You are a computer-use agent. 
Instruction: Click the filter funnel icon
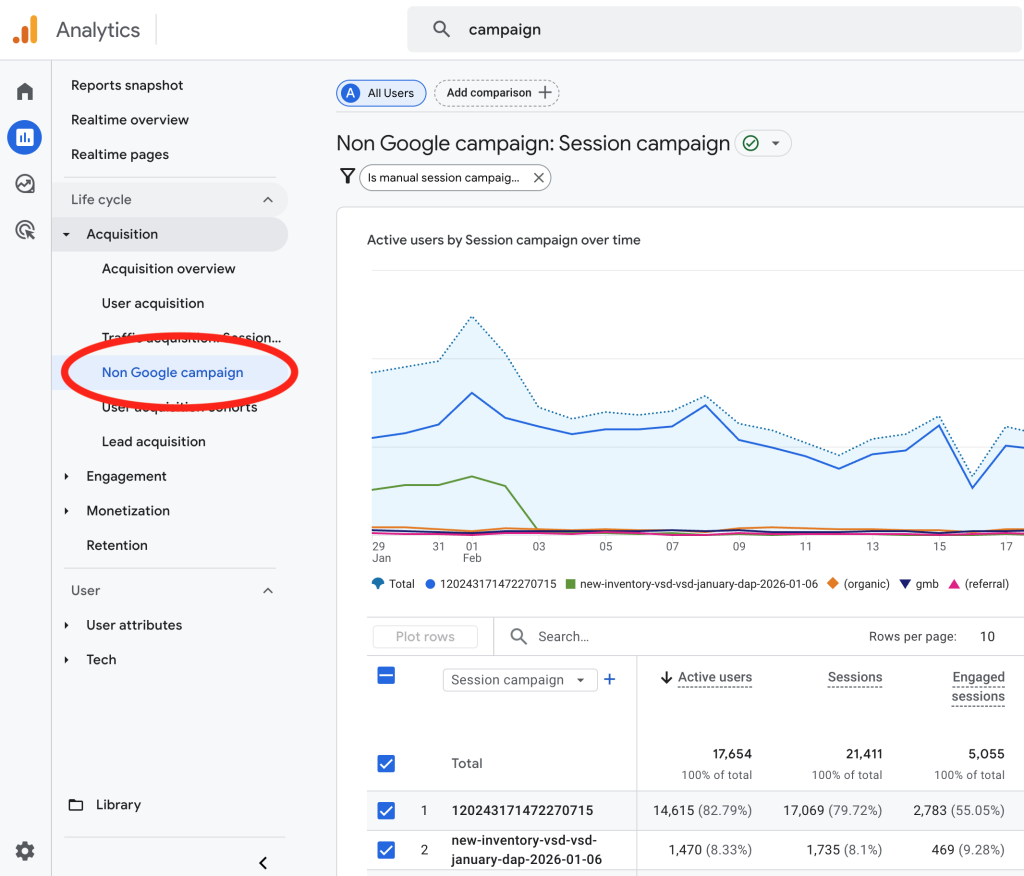click(347, 176)
